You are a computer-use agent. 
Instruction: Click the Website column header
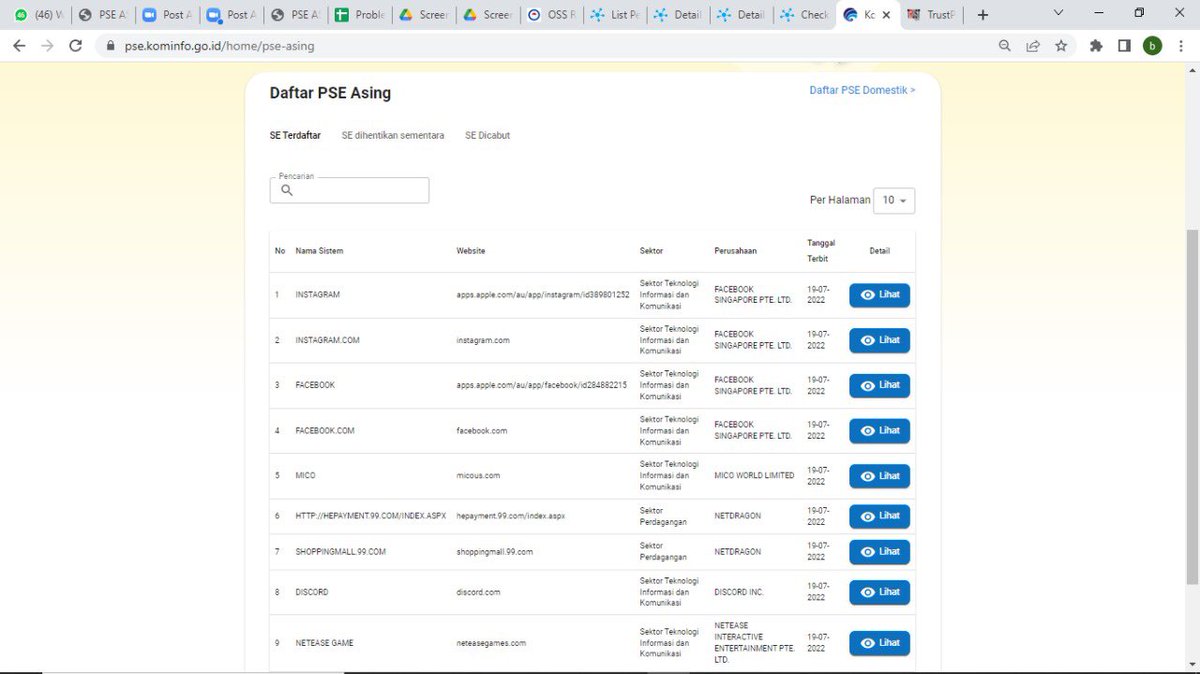pyautogui.click(x=471, y=251)
